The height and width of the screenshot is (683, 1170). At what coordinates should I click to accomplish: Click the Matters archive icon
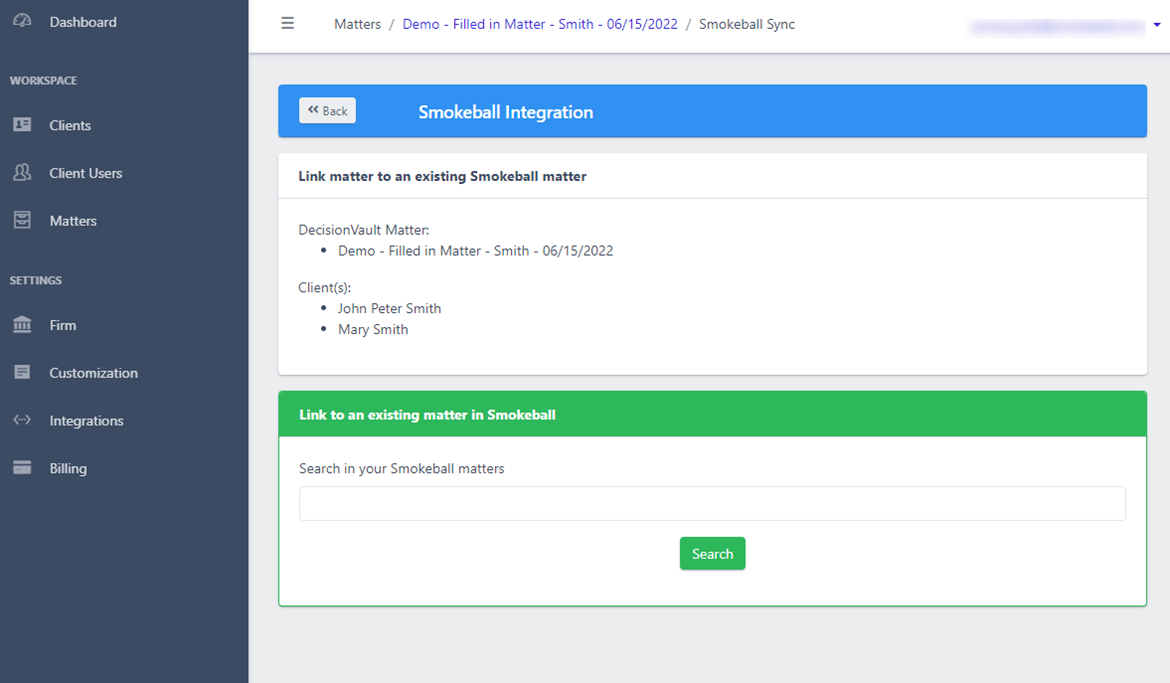[22, 220]
